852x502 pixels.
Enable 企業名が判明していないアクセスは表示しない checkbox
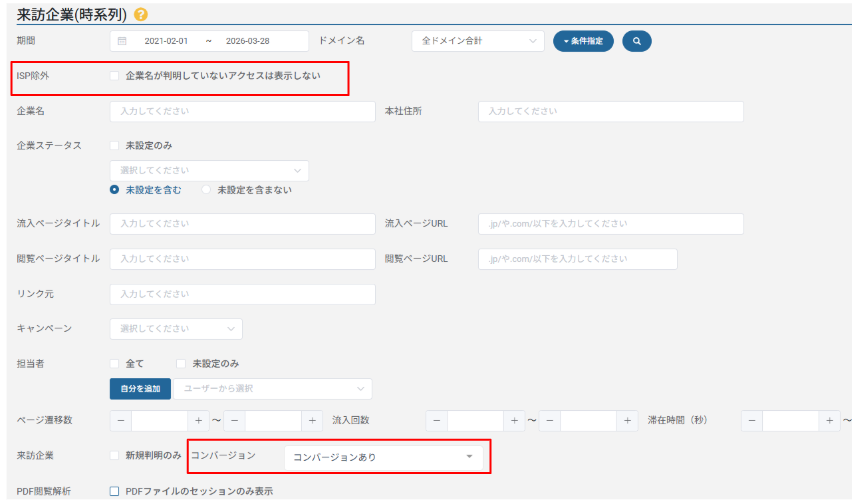115,76
